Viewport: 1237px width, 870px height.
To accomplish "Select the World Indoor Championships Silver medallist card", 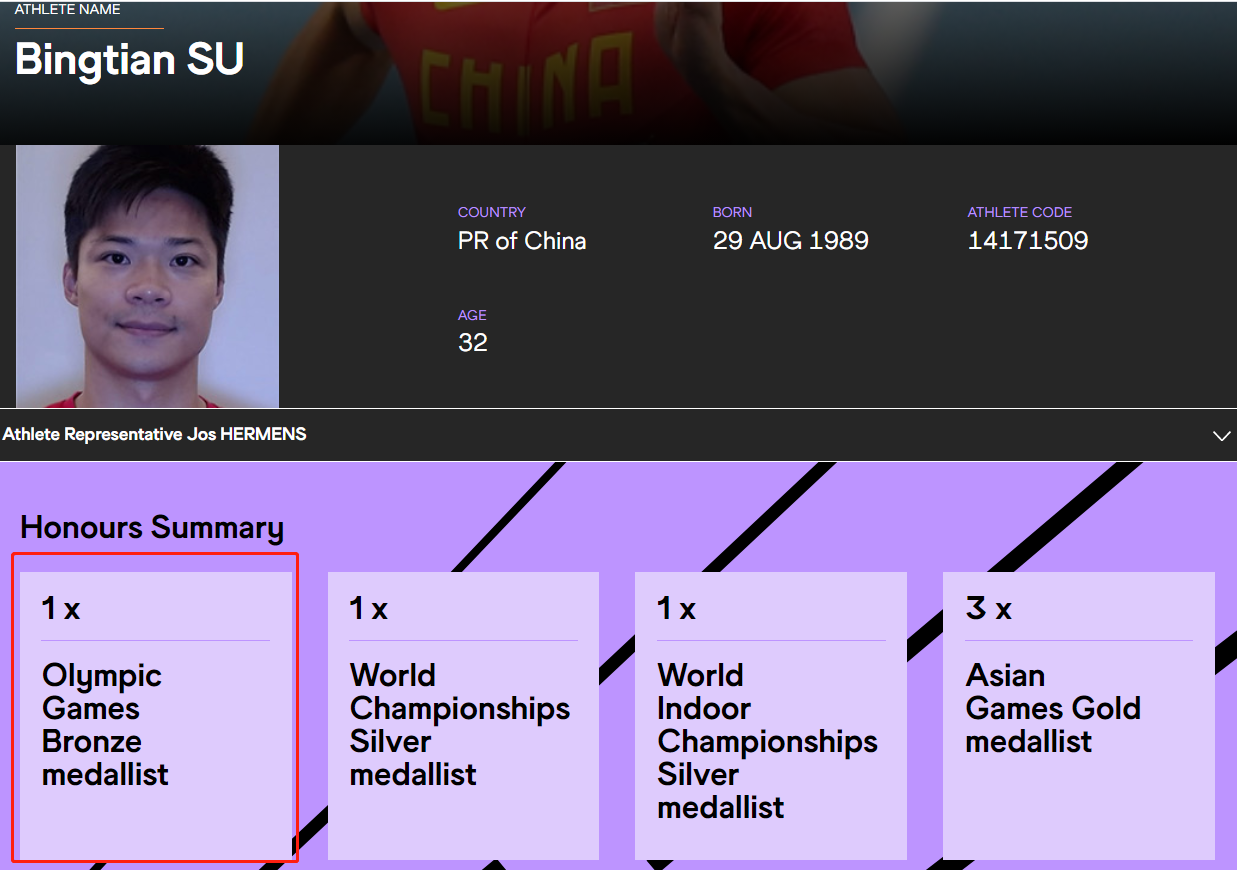I will tap(770, 714).
